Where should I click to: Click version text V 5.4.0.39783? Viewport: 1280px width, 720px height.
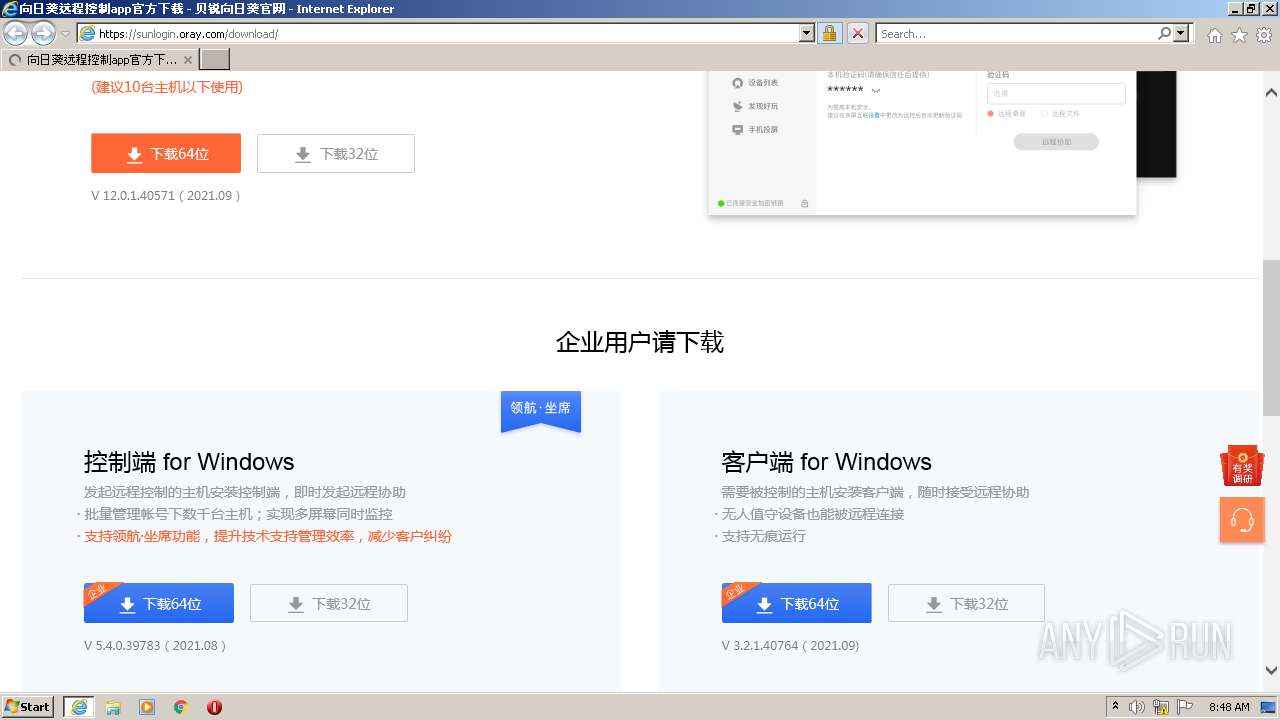point(156,646)
